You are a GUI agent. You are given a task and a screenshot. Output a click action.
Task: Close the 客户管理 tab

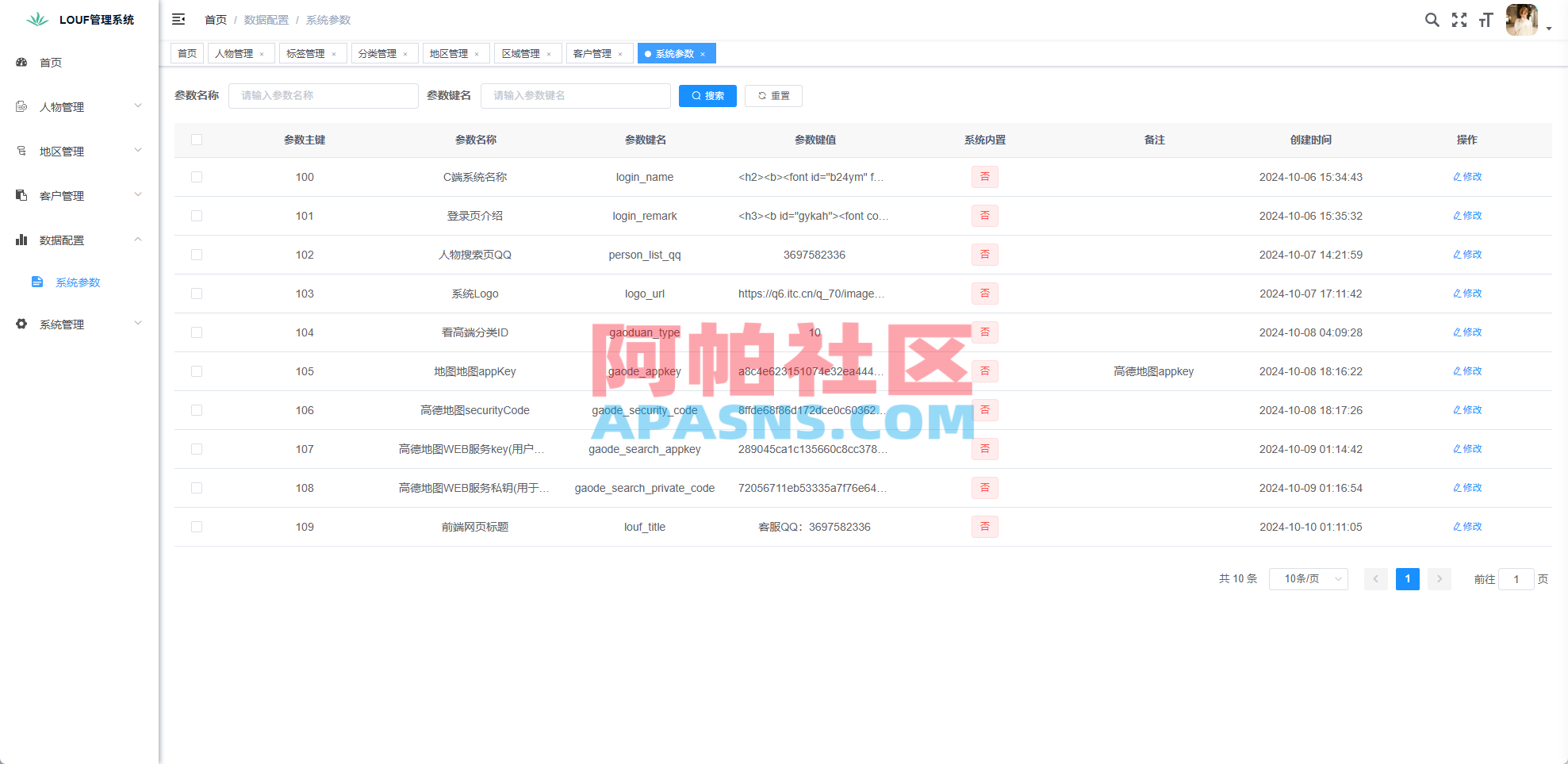point(620,54)
